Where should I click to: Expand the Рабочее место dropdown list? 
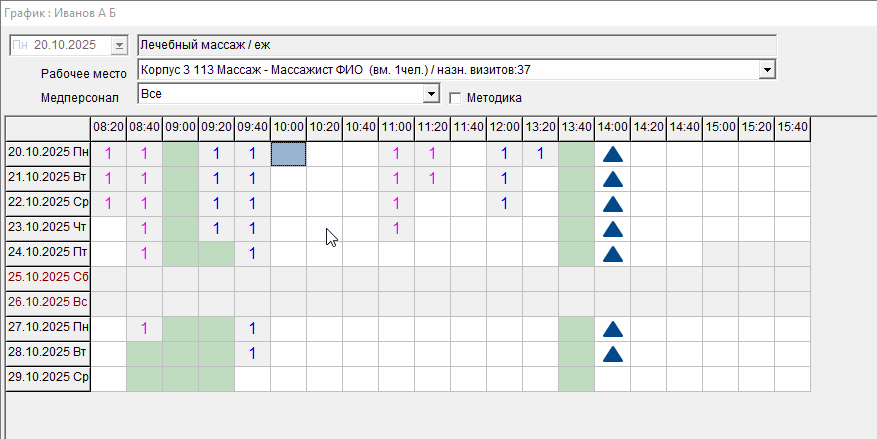coord(767,70)
